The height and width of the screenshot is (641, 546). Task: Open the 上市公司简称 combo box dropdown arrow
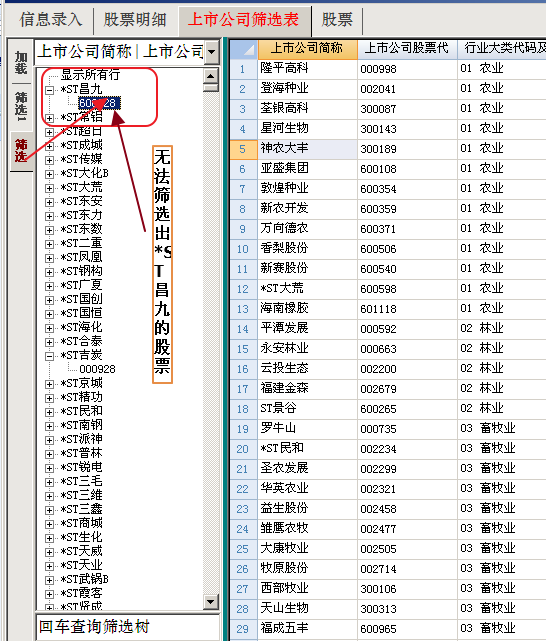(x=212, y=52)
